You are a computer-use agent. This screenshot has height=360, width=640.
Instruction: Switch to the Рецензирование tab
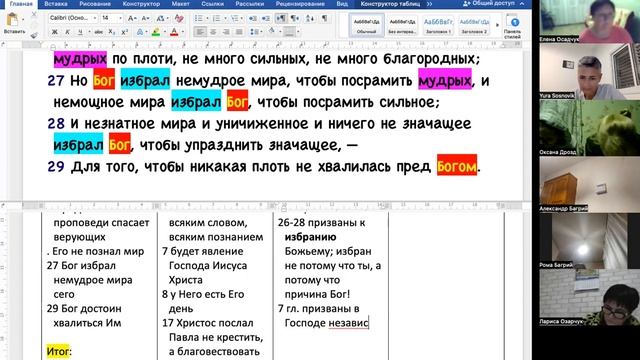click(x=300, y=4)
